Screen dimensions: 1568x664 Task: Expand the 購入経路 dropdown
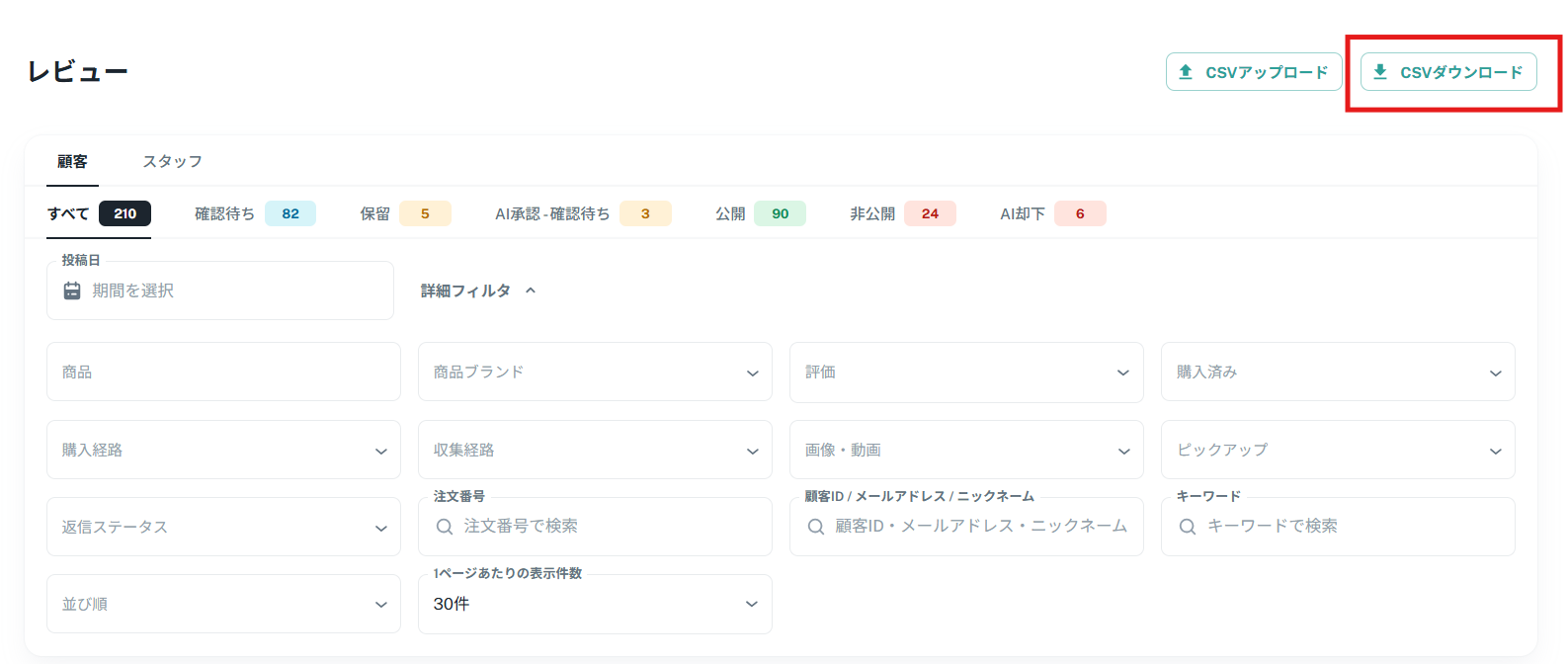pos(223,450)
